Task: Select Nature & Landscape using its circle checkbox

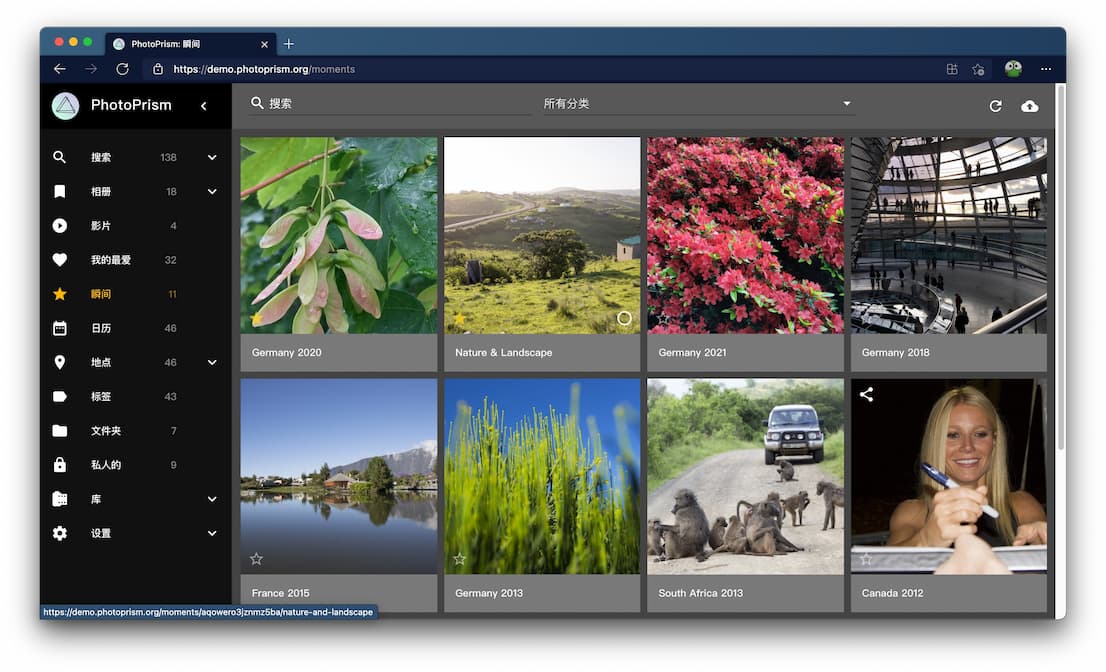Action: 624,318
